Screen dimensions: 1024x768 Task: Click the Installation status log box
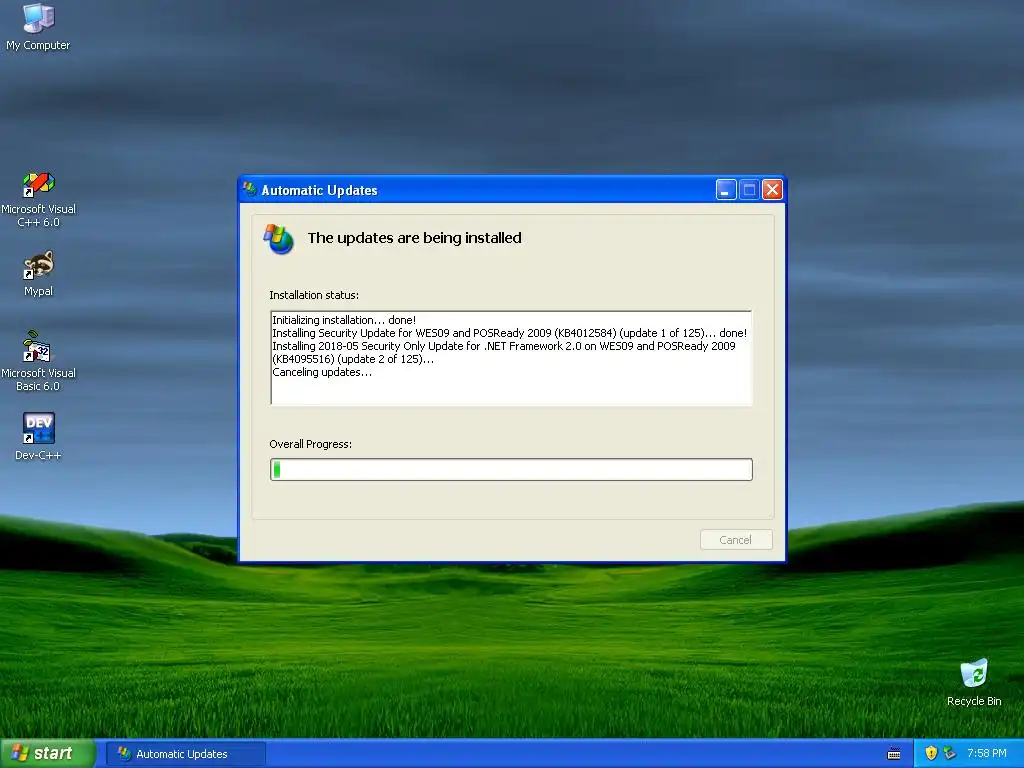click(x=511, y=358)
